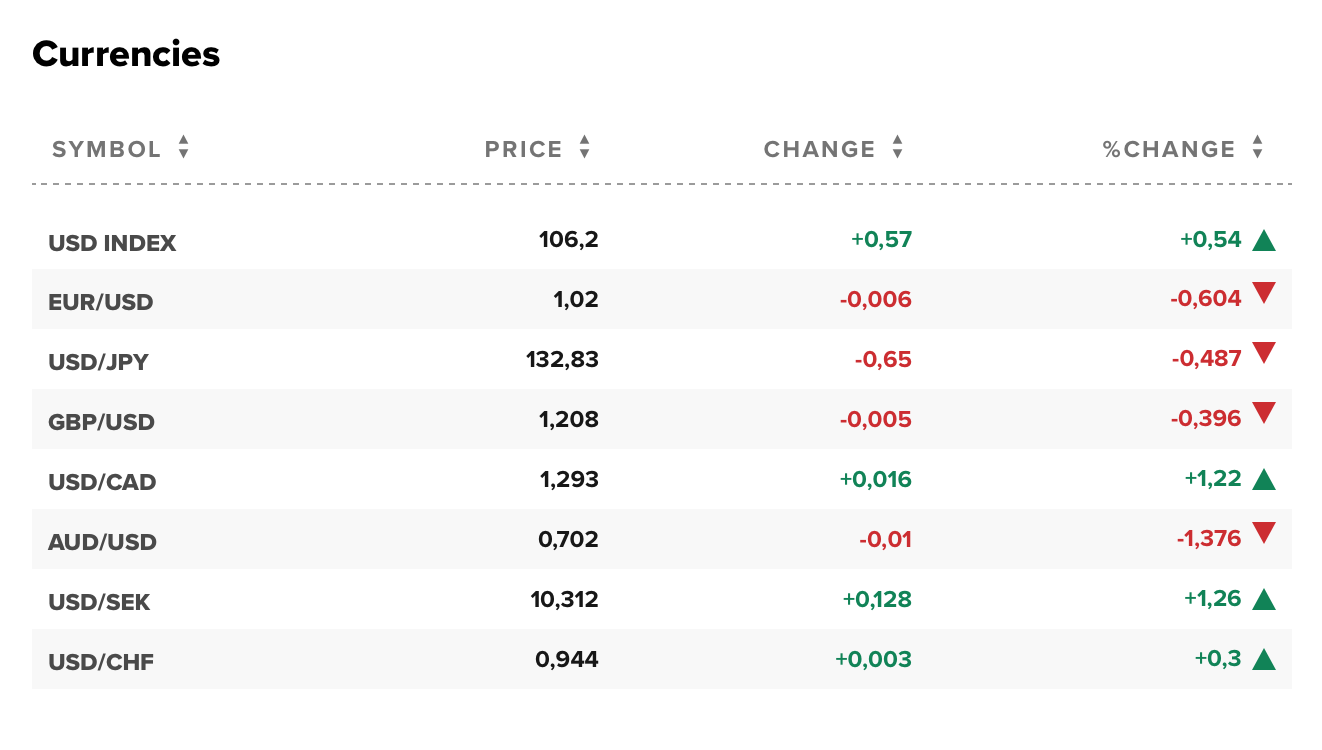Screen dimensions: 1322x750
Task: Click the red down triangle for AUD/USD
Action: (x=1264, y=533)
